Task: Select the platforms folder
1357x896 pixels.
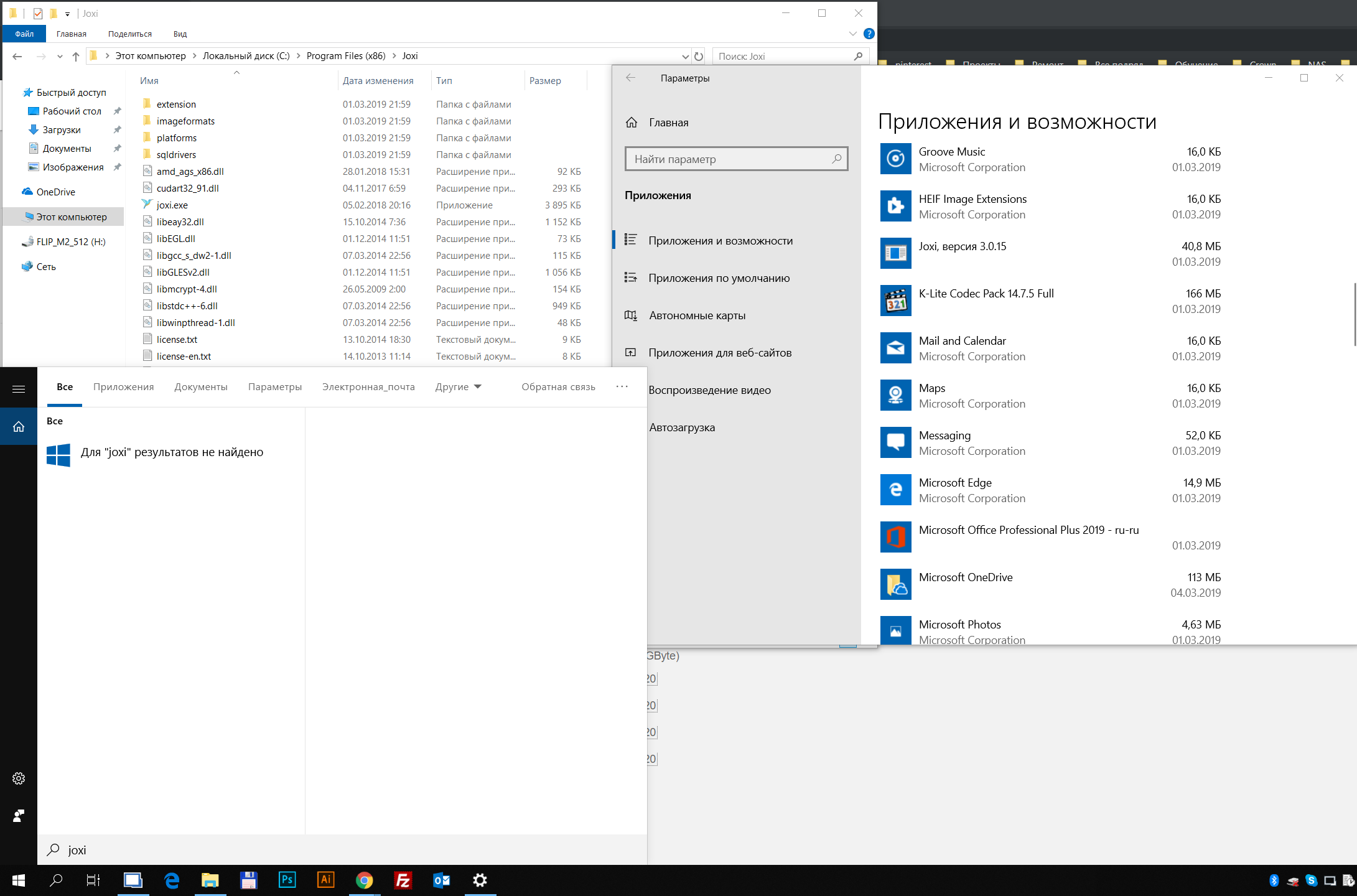Action: (177, 138)
